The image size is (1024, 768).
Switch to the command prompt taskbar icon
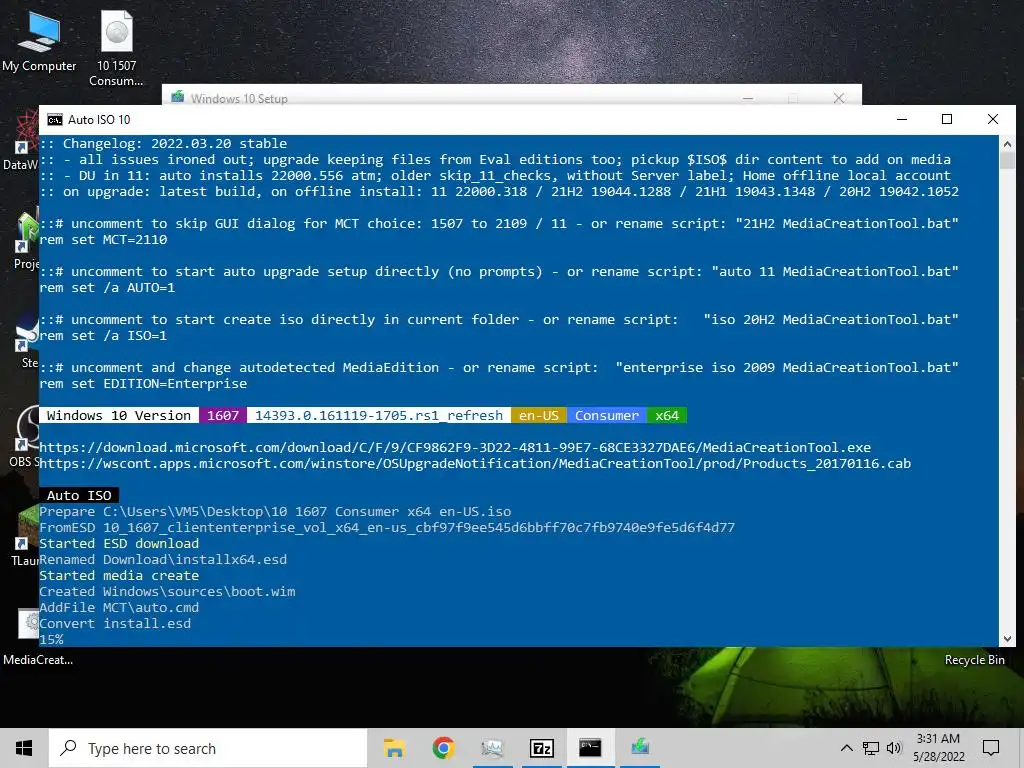tap(590, 748)
